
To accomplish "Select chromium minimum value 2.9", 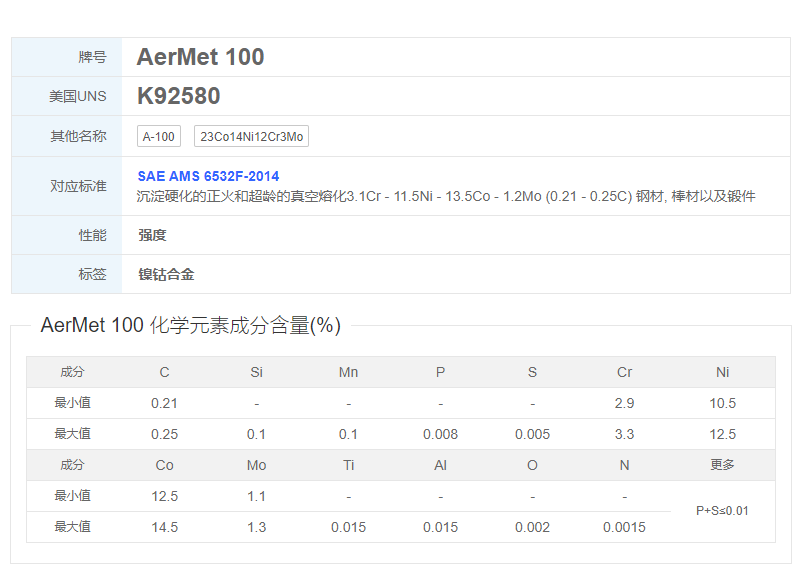I will (x=624, y=404).
